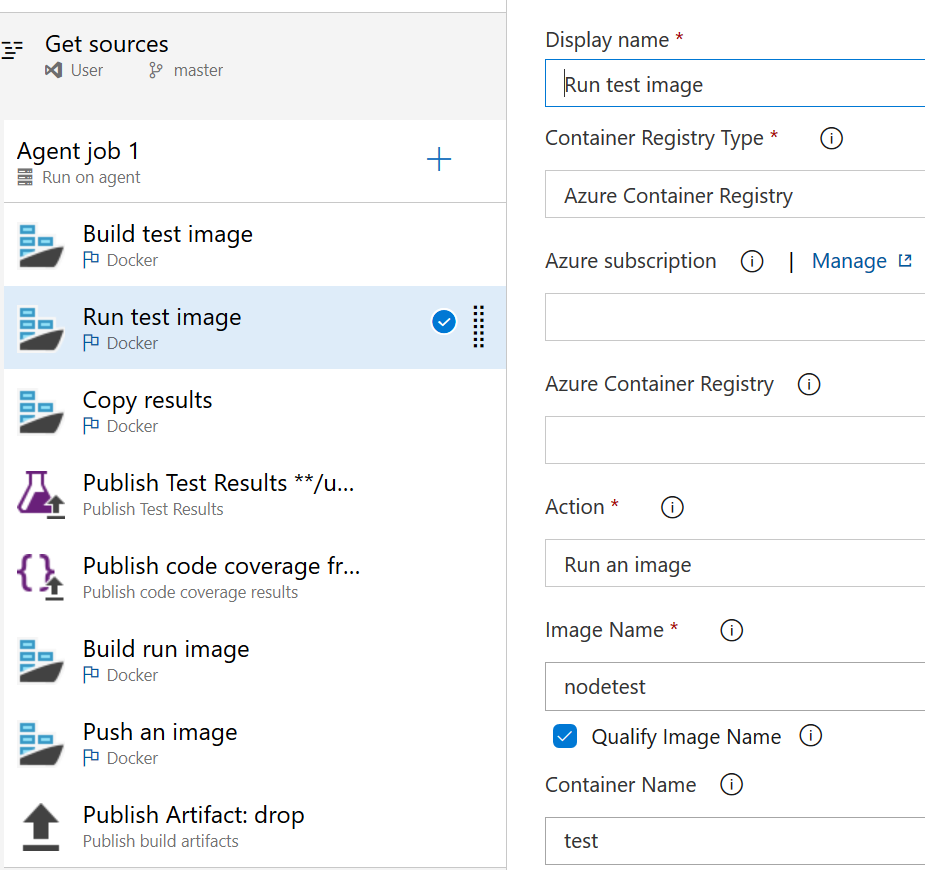Show info for Azure Container Registry
The height and width of the screenshot is (870, 925).
pyautogui.click(x=809, y=385)
